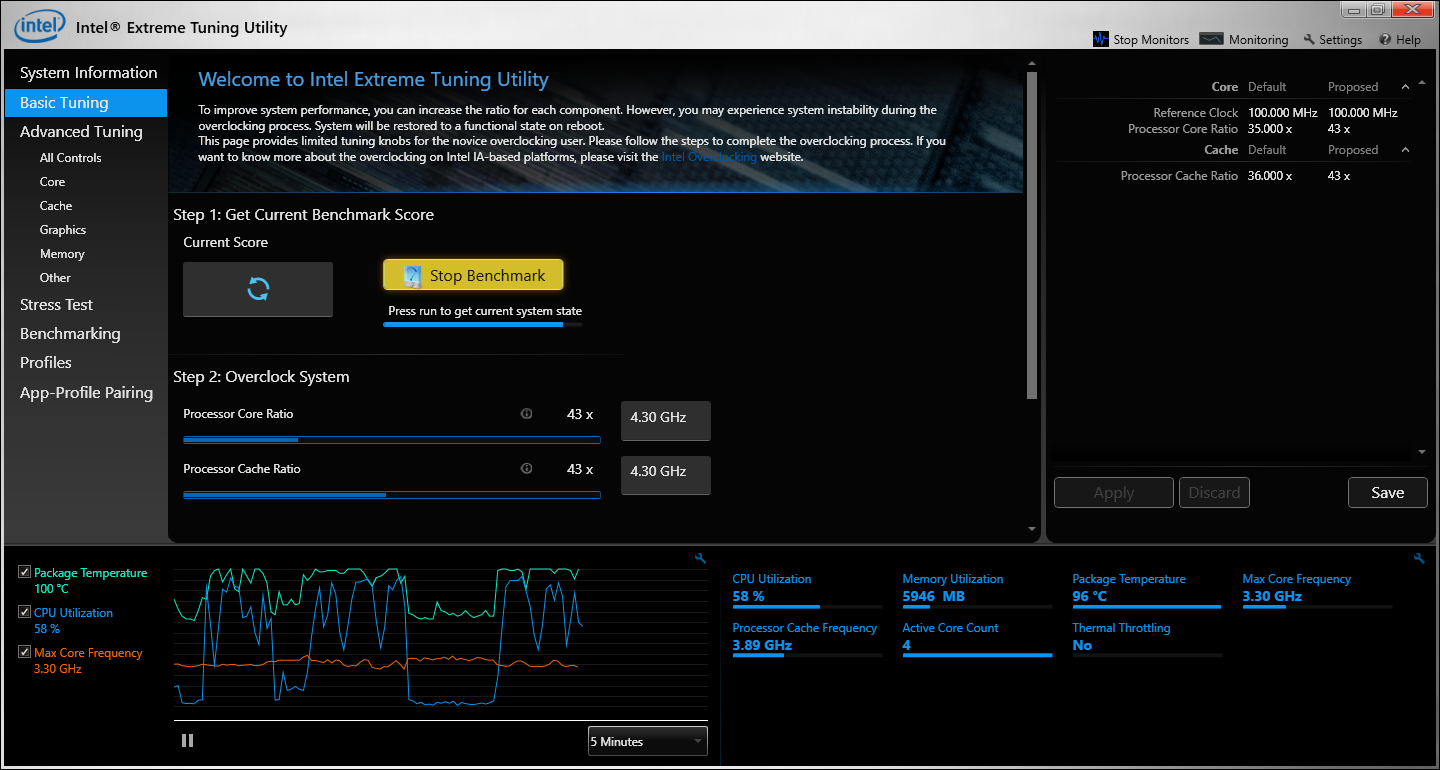Select the Processor Cache Frequency 3.89 GHz tile
The width and height of the screenshot is (1440, 770).
[807, 642]
